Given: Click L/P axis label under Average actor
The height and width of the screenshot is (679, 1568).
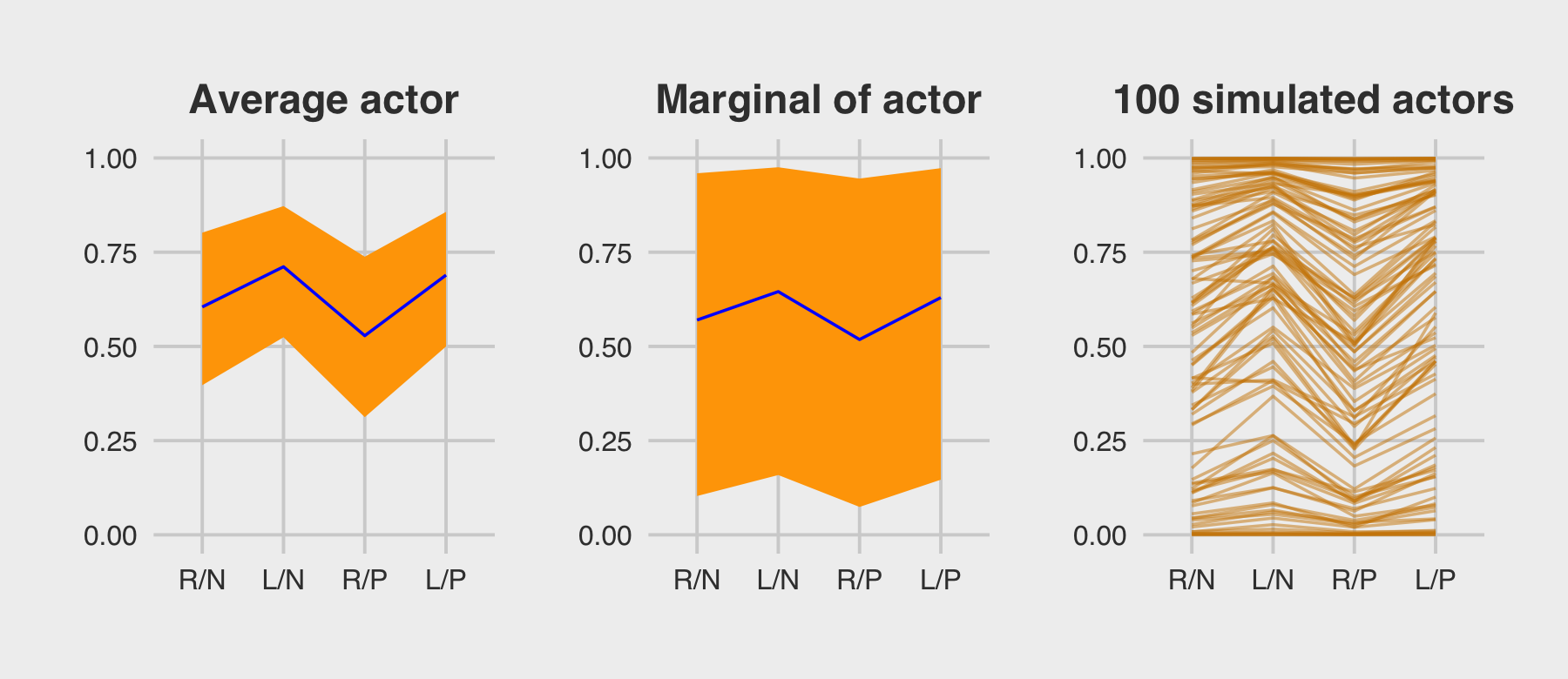Looking at the screenshot, I should pyautogui.click(x=446, y=580).
